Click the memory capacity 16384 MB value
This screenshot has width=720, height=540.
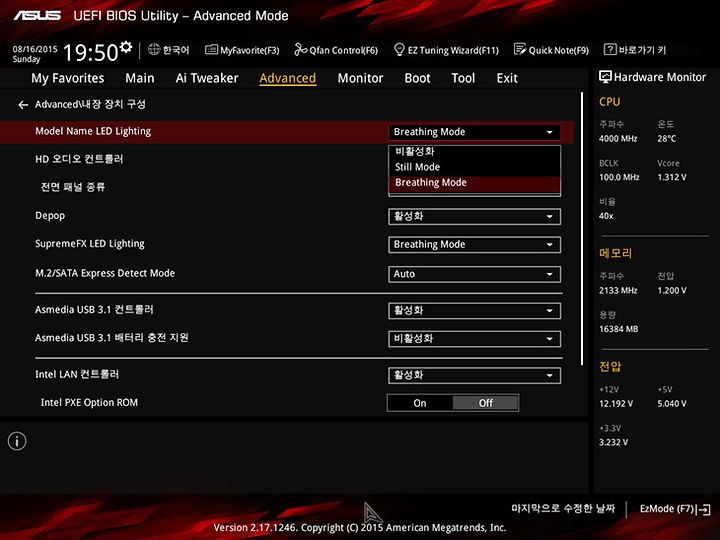pyautogui.click(x=619, y=329)
